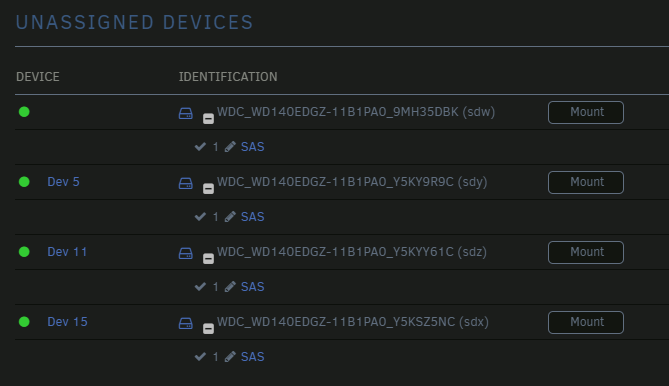This screenshot has height=386, width=669.
Task: Collapse partitions of the sdy drive
Action: [x=208, y=188]
